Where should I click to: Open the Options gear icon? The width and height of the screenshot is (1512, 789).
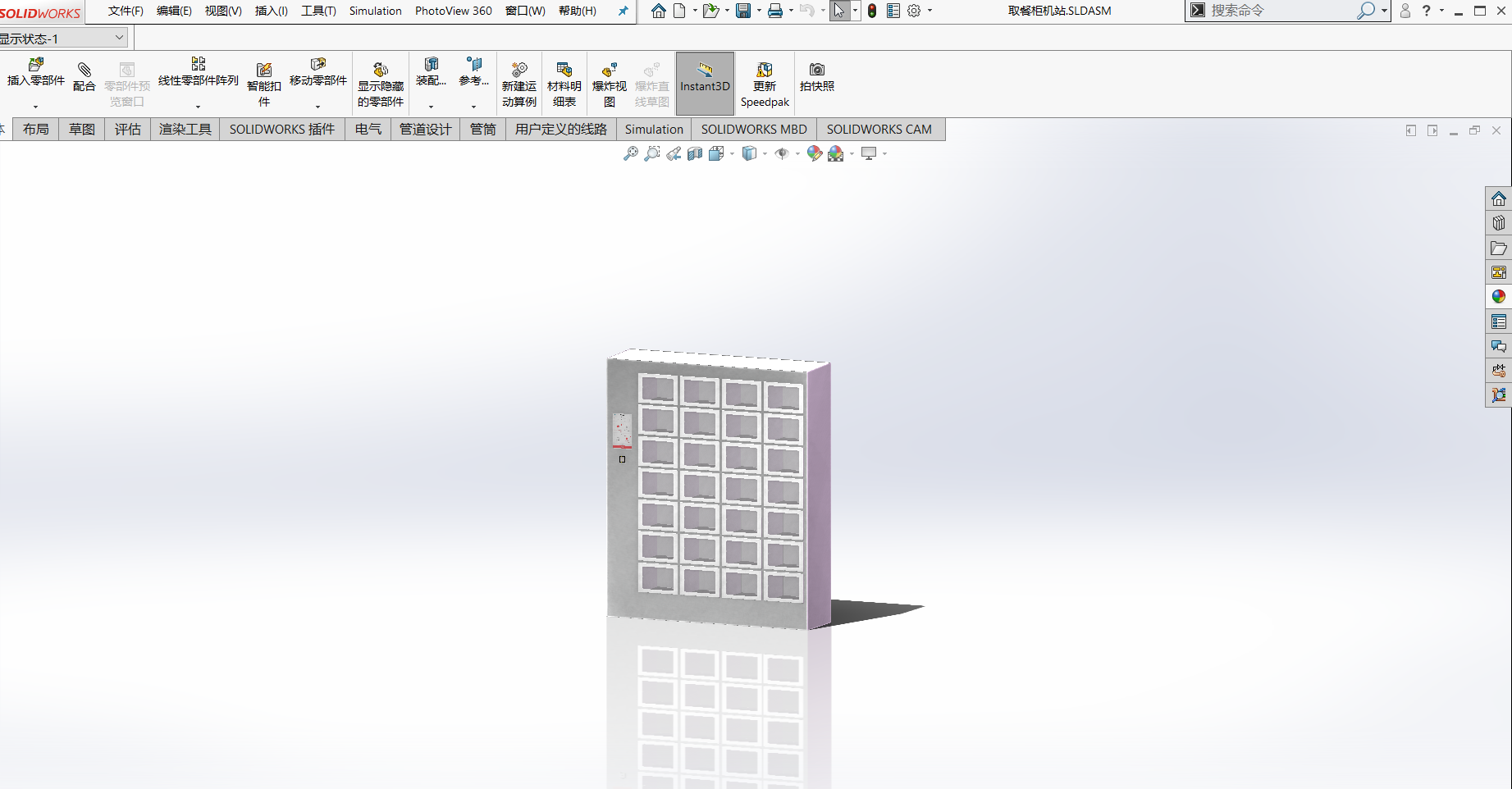tap(914, 11)
